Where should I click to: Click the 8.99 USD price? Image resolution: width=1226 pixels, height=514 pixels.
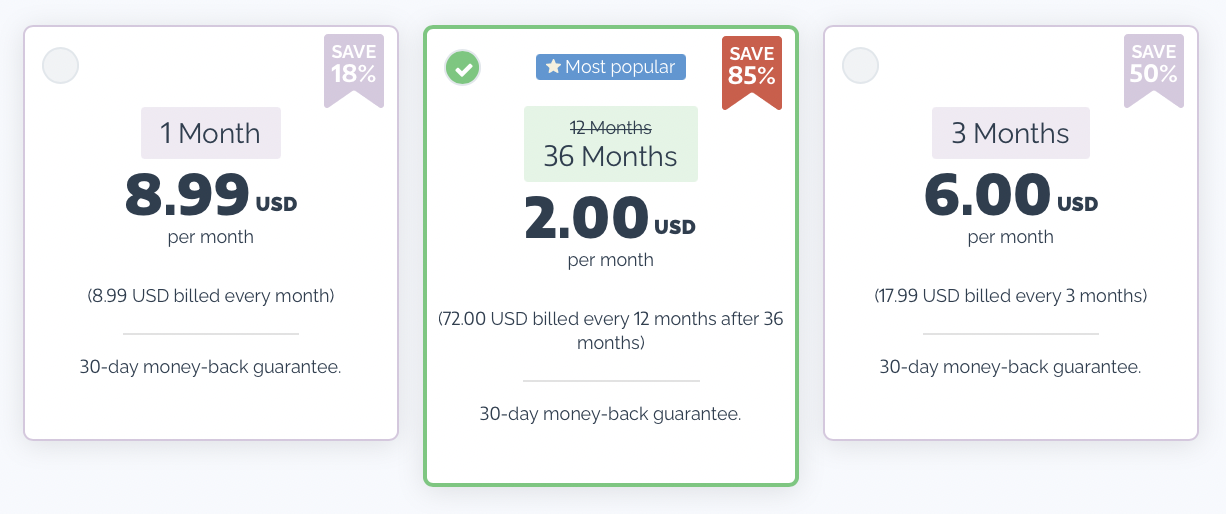click(x=211, y=196)
